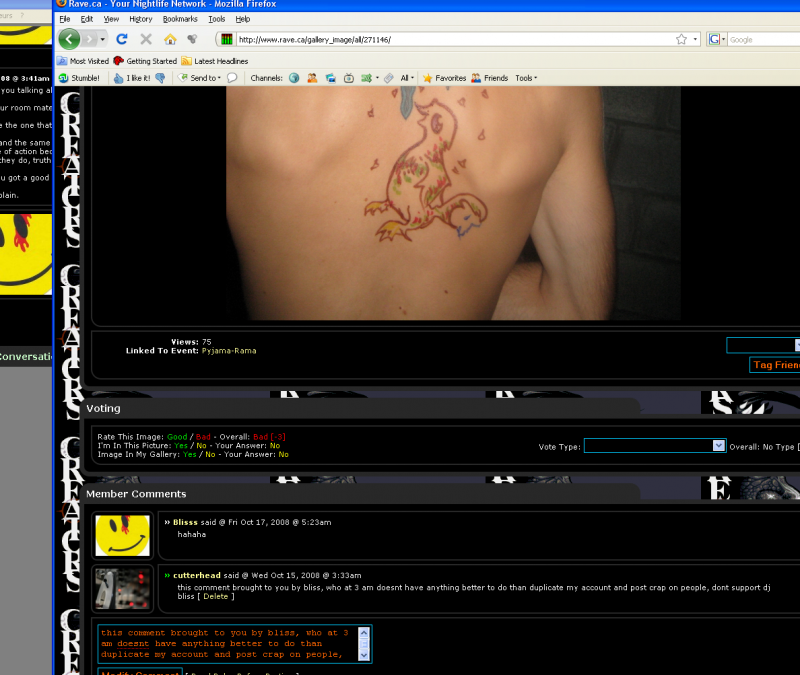800x675 pixels.
Task: Open the history dropdown beside Forward button
Action: tap(103, 39)
